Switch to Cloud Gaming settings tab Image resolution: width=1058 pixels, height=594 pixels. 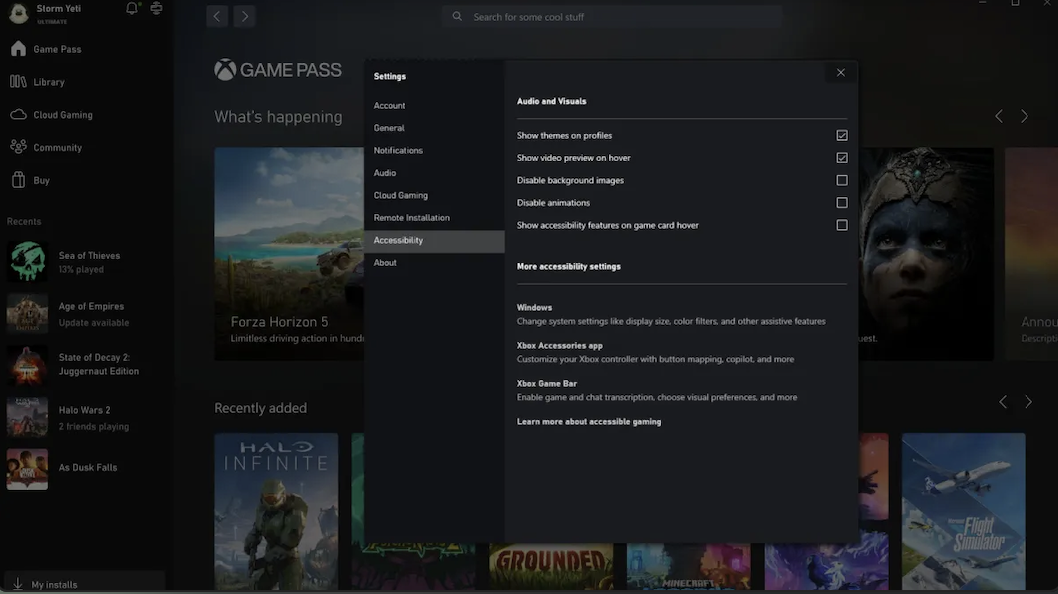pos(400,196)
